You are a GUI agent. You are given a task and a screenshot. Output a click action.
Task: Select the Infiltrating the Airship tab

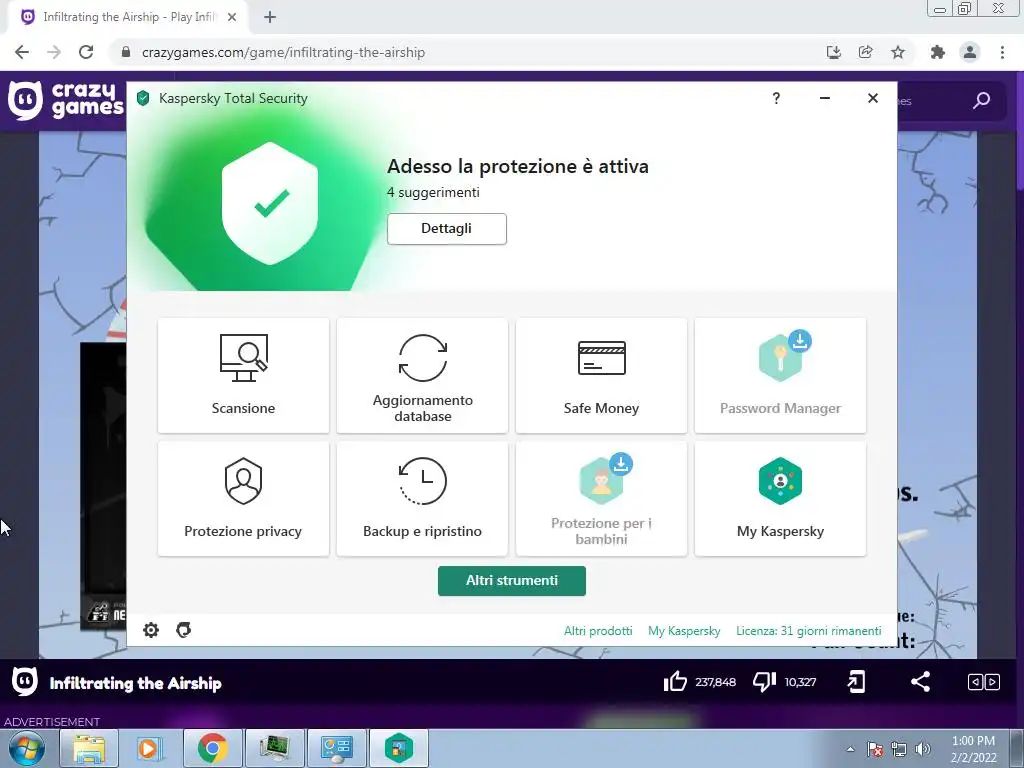point(127,17)
